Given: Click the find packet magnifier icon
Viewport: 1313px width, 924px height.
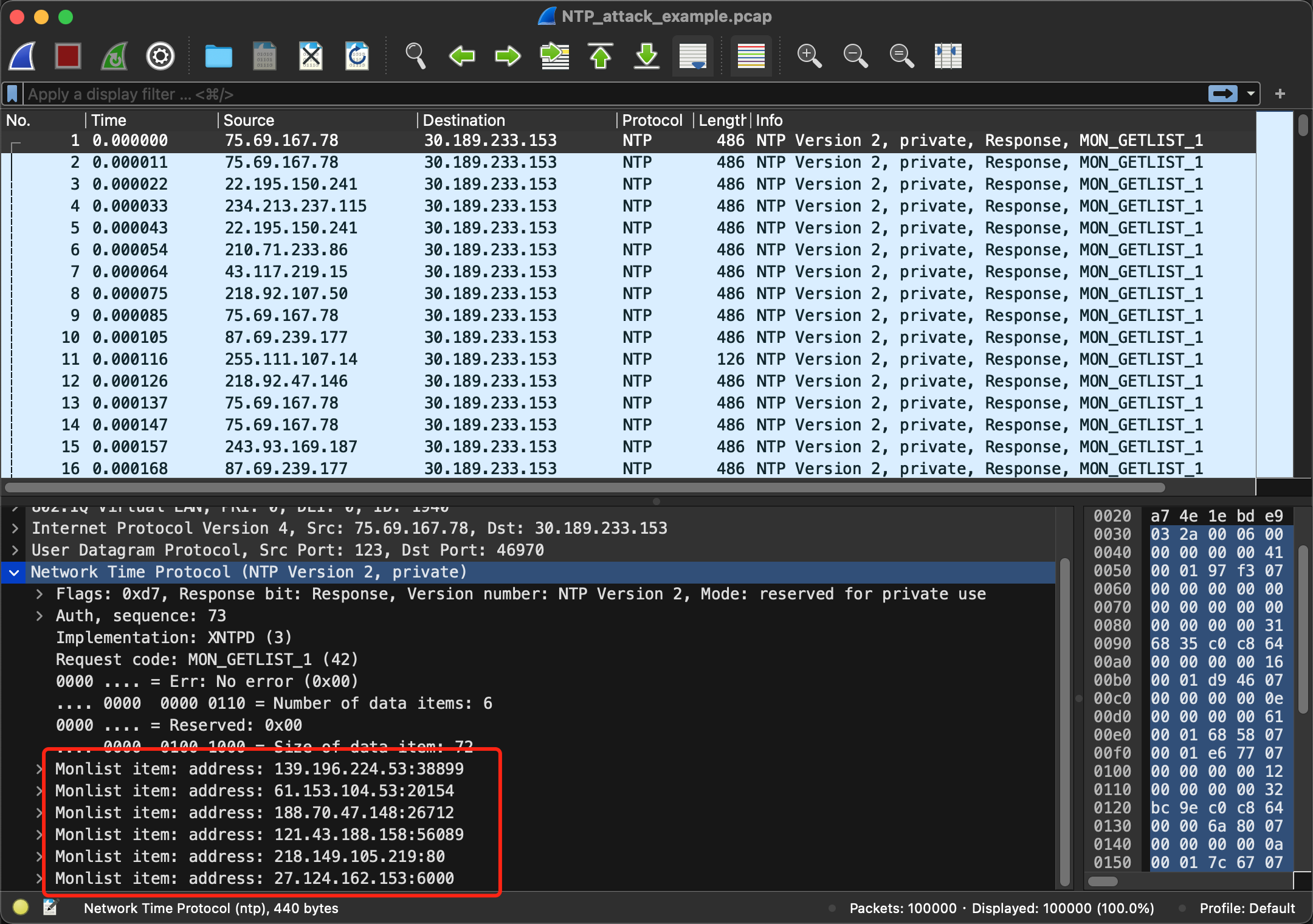Looking at the screenshot, I should tap(415, 56).
